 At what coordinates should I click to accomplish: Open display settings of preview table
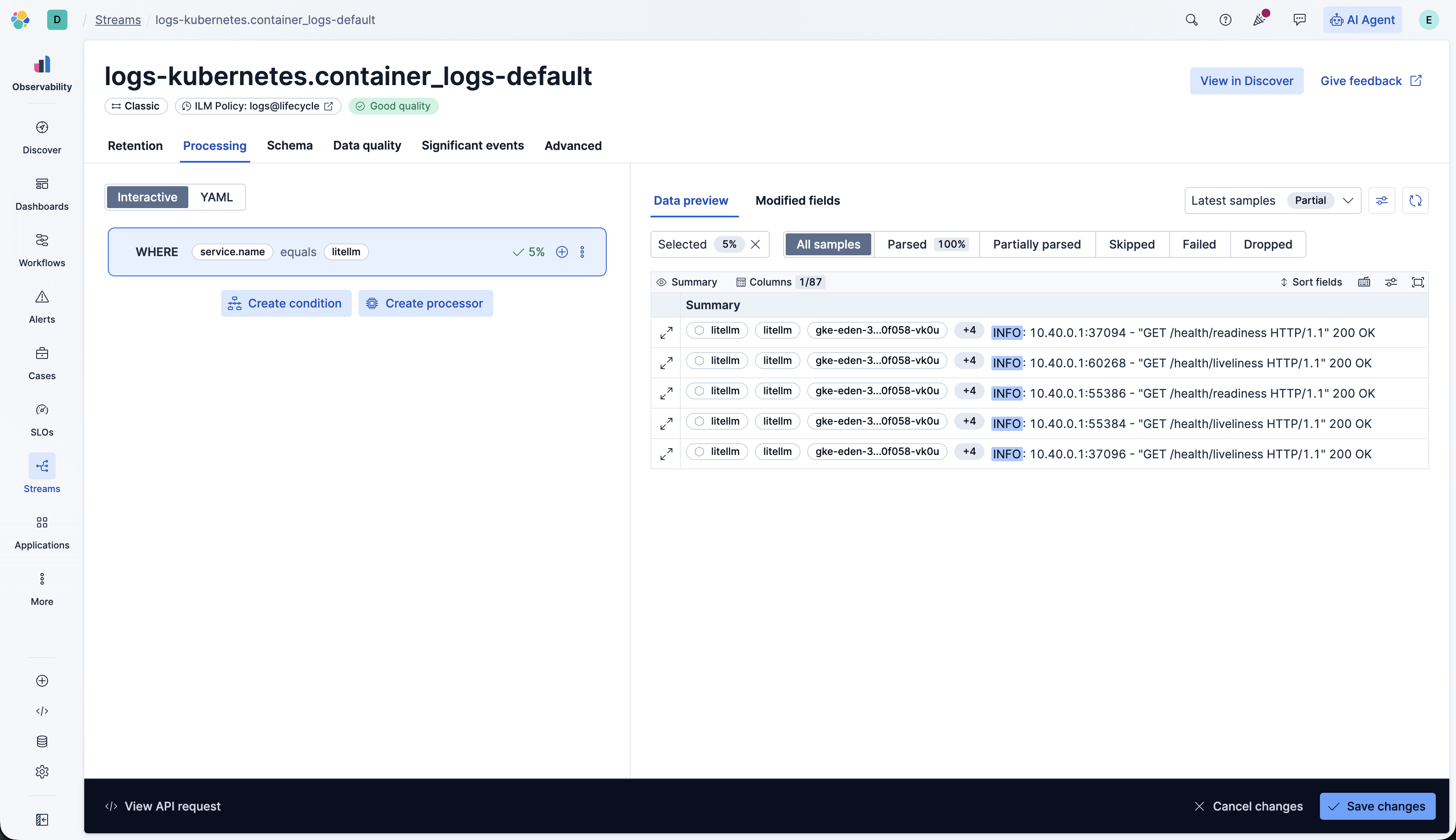pos(1391,282)
